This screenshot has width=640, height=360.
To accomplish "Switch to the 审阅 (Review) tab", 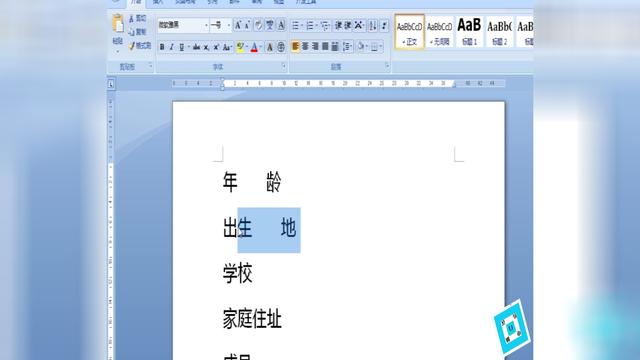I will [257, 2].
